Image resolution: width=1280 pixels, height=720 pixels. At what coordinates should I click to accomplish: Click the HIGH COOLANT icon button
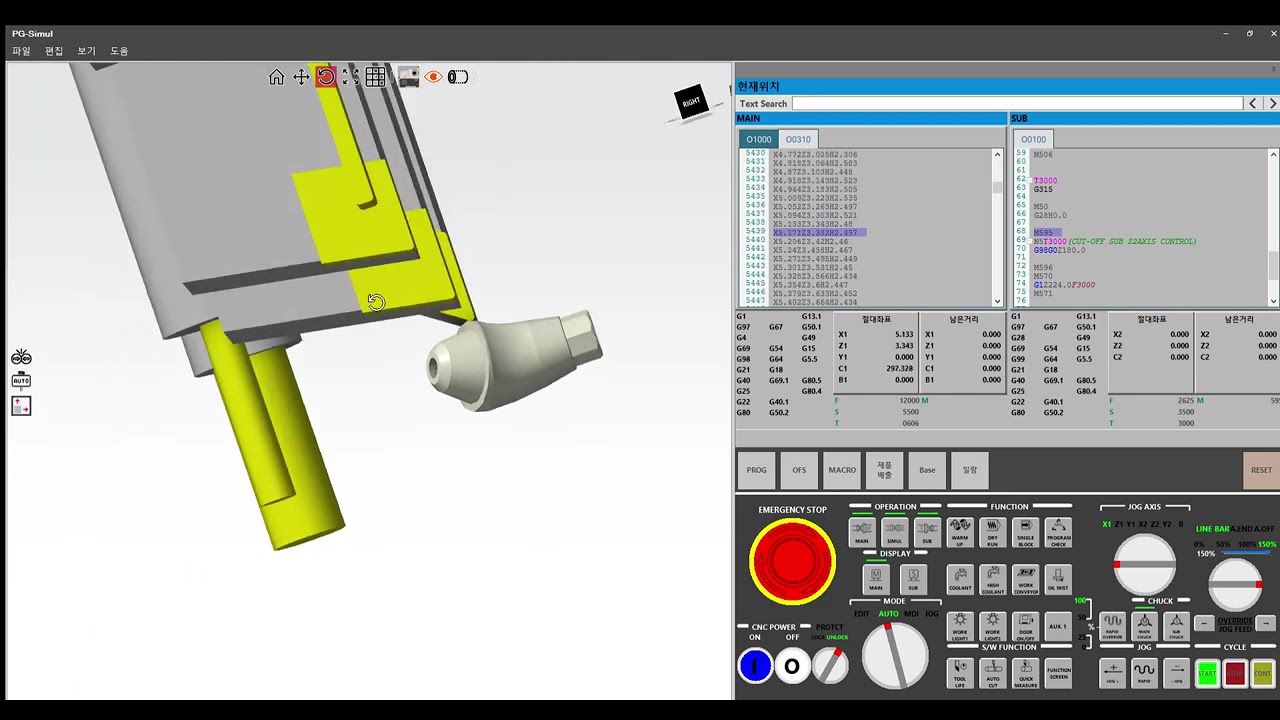[993, 580]
